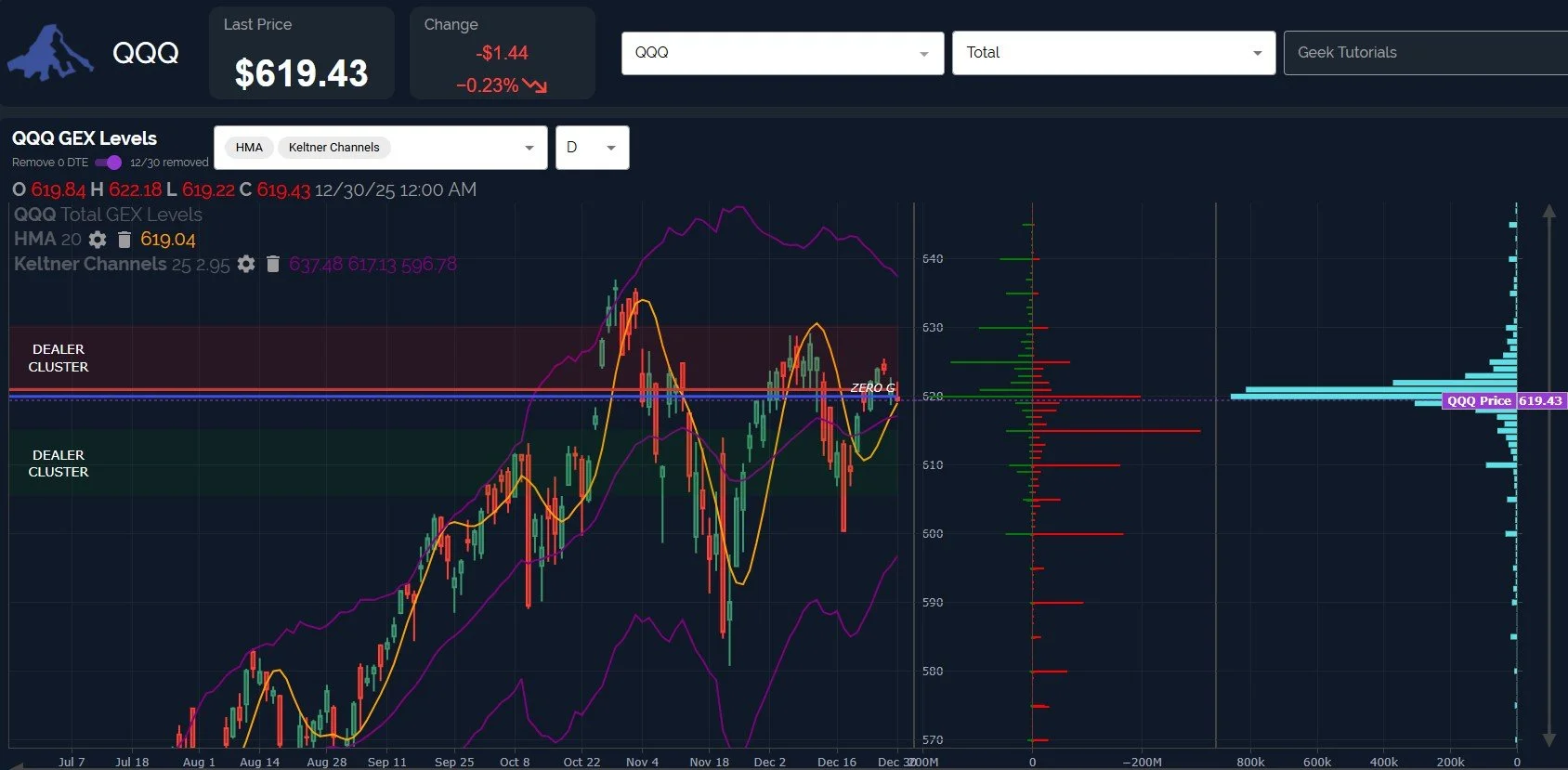Toggle the Remove 0 DTE switch
This screenshot has width=1568, height=770.
tap(109, 163)
